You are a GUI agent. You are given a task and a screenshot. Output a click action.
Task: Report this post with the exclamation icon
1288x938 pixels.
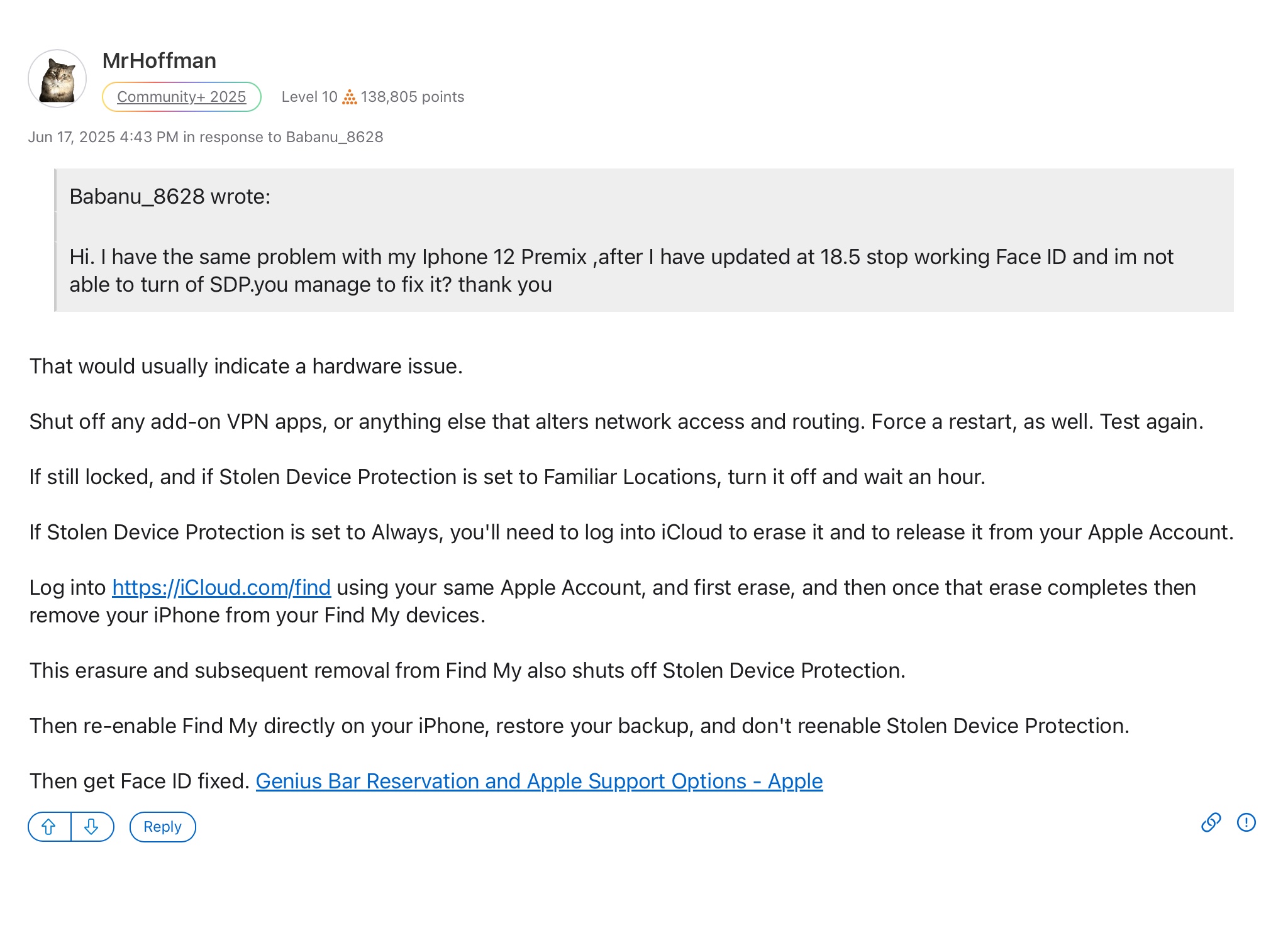(x=1246, y=822)
